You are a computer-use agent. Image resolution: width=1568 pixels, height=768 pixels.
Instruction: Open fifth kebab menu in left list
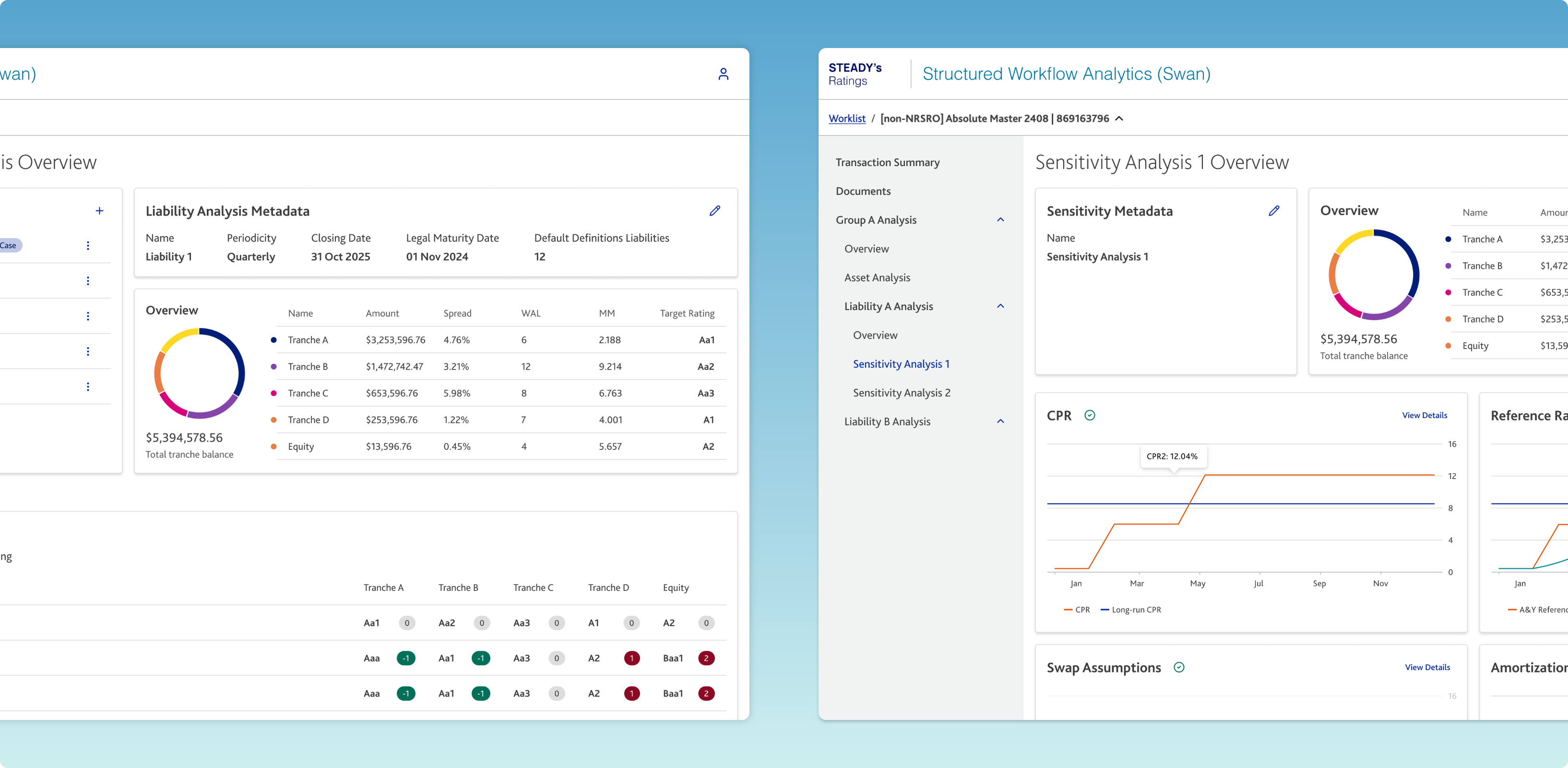(x=88, y=387)
